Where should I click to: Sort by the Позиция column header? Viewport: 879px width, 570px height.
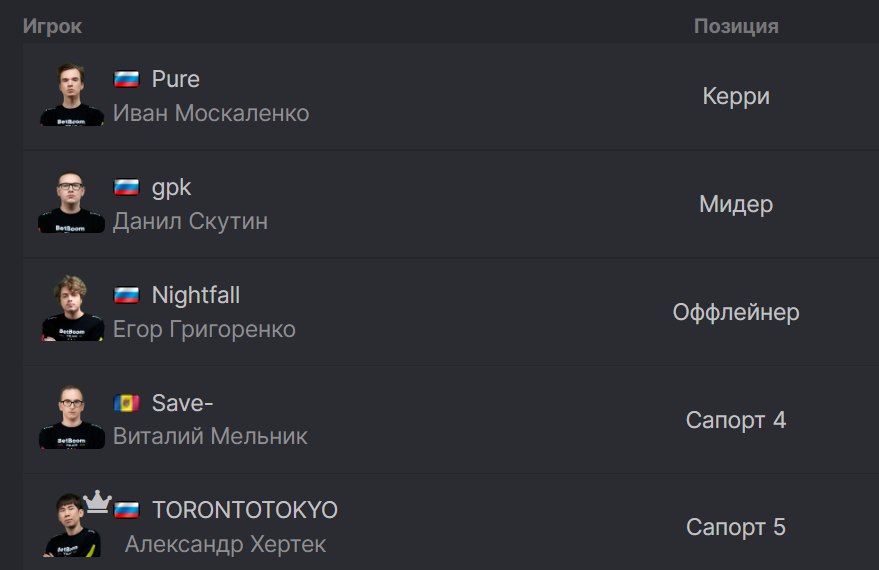736,26
